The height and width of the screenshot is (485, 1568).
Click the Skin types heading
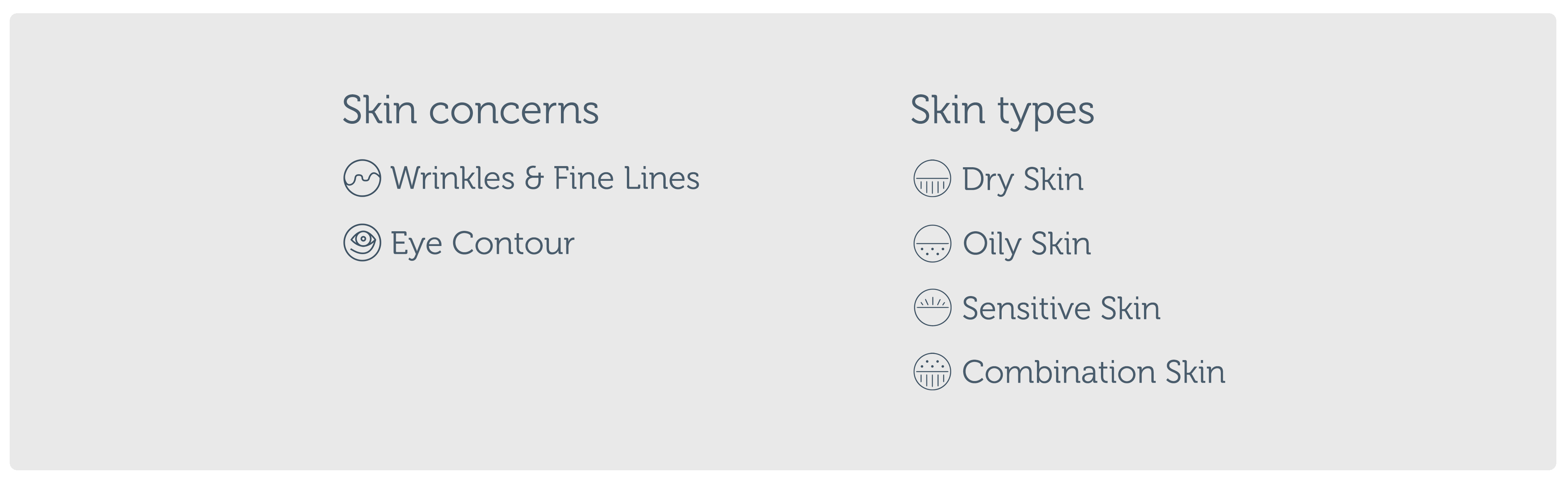click(1002, 110)
